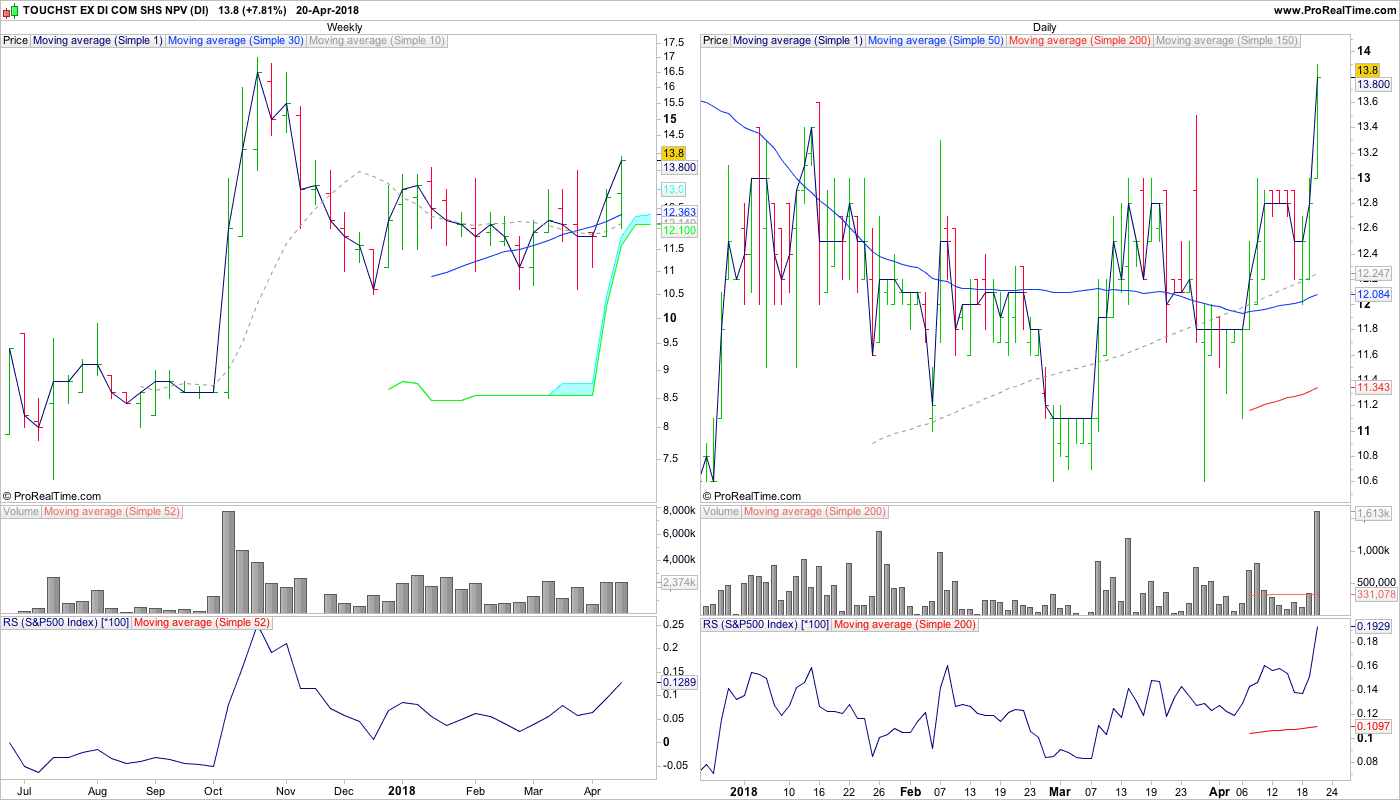This screenshot has width=1400, height=800.
Task: Open greyed Moving average (Simple 150) label
Action: pos(1227,41)
